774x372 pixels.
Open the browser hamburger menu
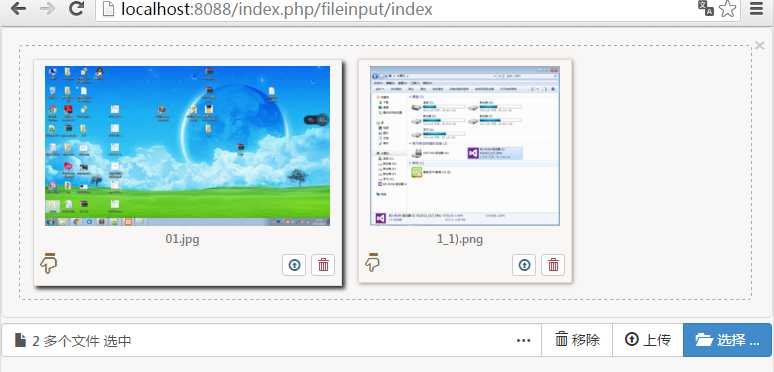(756, 8)
